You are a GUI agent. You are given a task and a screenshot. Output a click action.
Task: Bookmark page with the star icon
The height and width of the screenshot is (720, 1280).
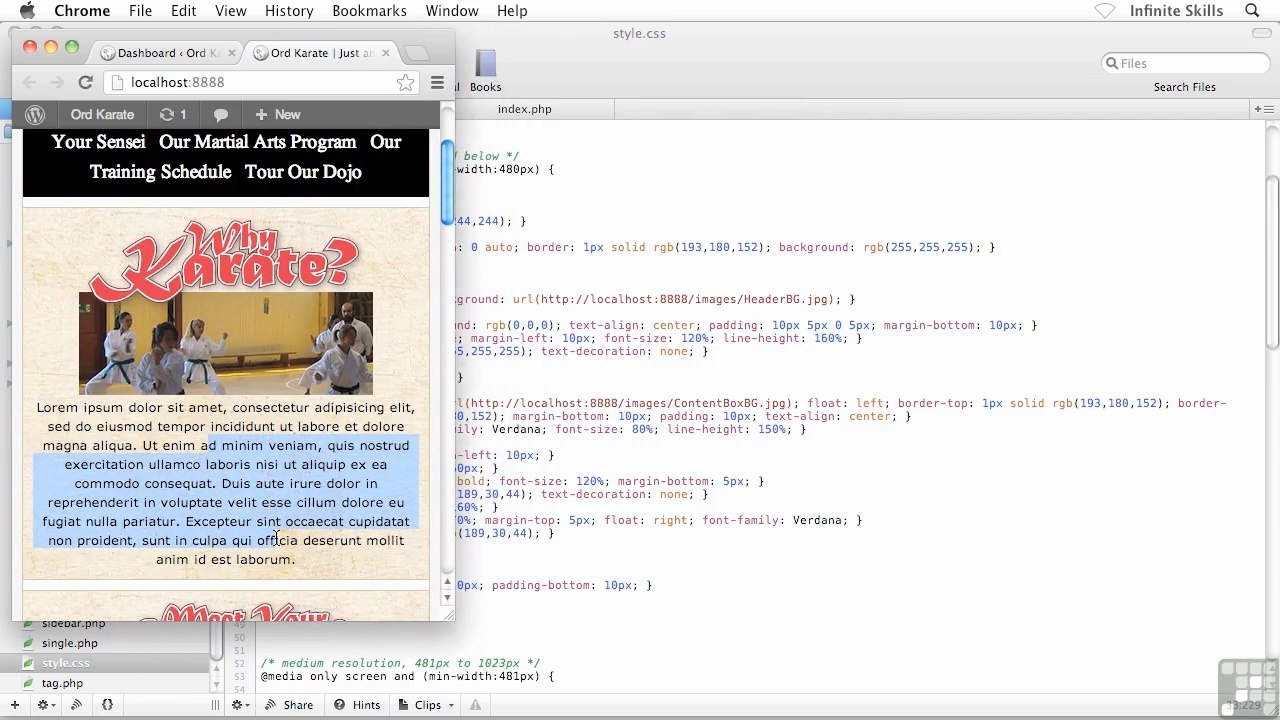point(405,83)
